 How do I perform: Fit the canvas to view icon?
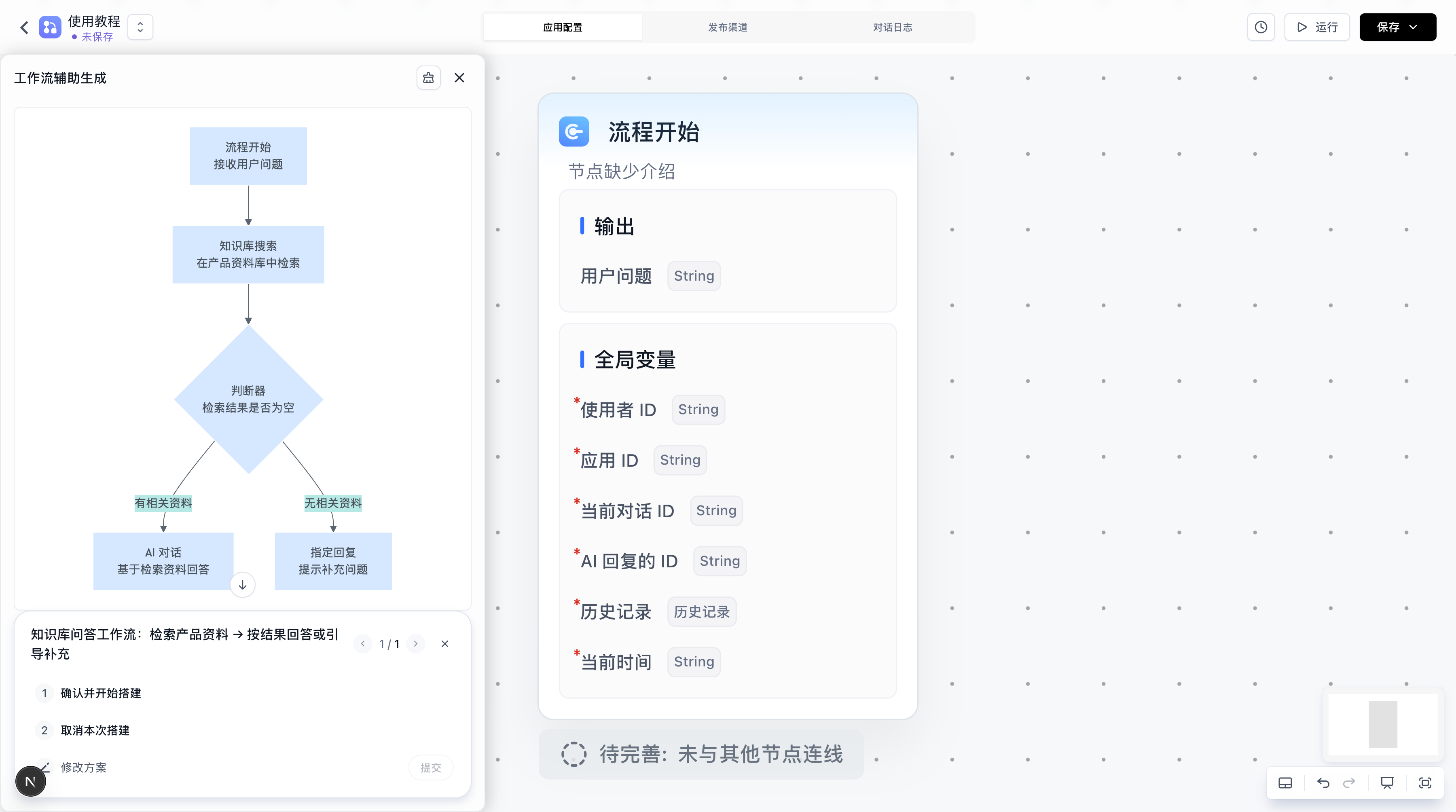1425,783
